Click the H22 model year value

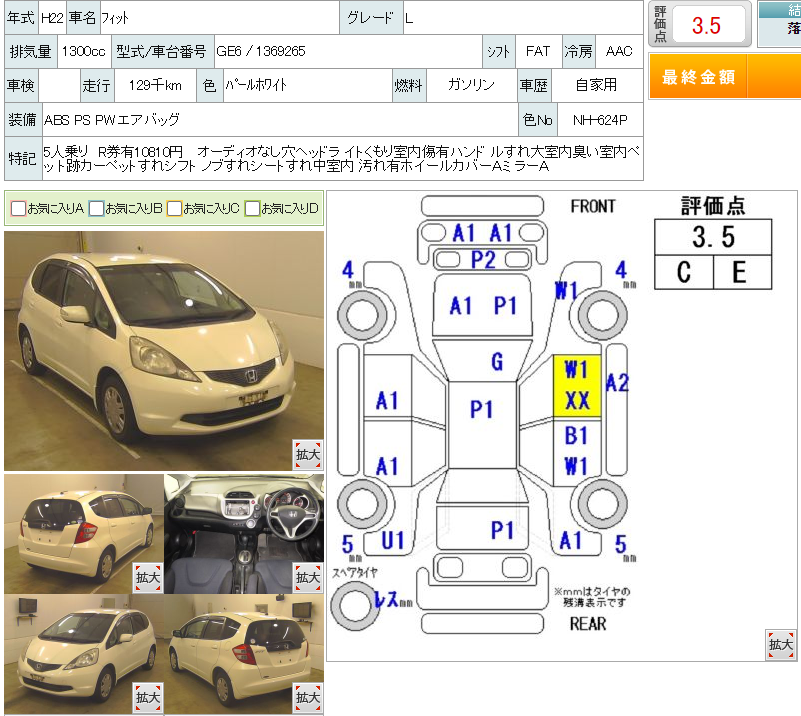(52, 18)
